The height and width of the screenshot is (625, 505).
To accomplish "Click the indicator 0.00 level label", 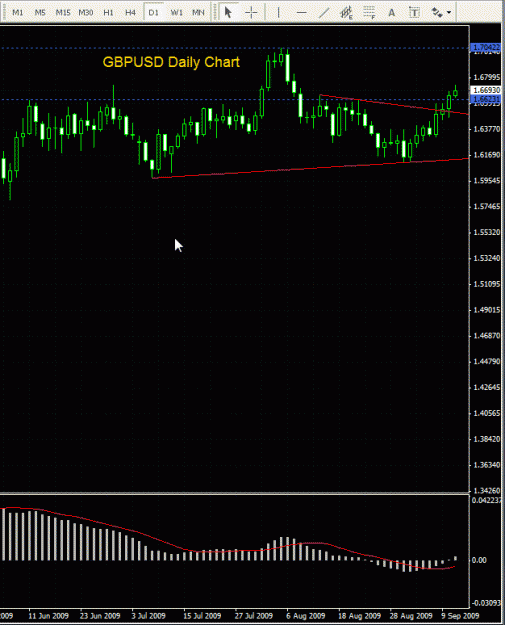I will click(x=479, y=560).
